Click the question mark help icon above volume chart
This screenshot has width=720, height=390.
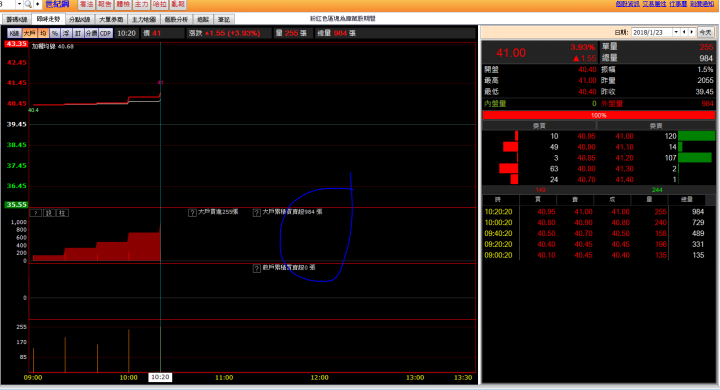35,213
